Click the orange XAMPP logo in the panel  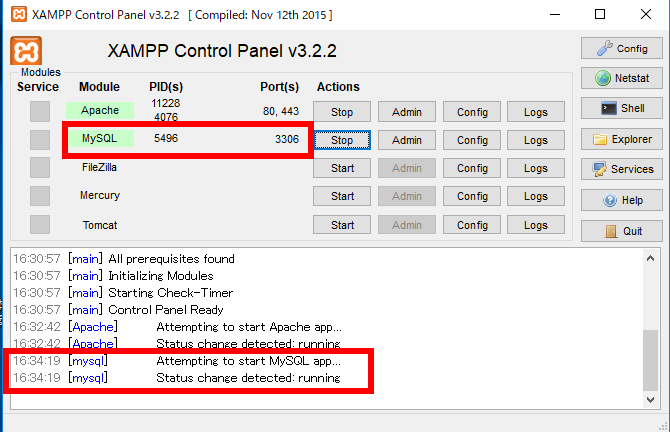click(26, 51)
